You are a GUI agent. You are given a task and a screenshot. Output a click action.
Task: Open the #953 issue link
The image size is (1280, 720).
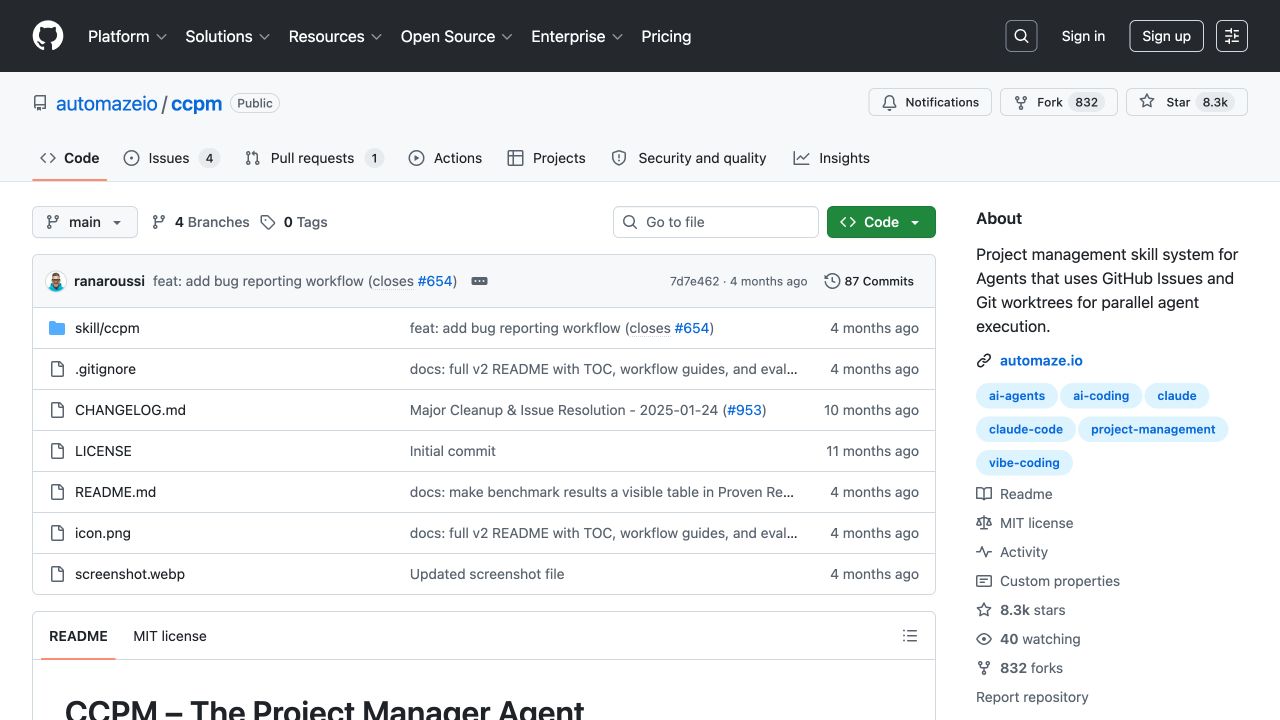744,410
